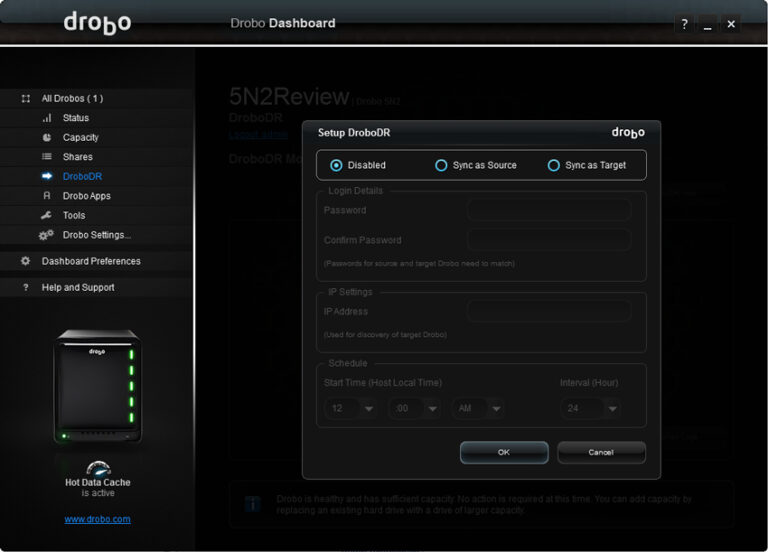The height and width of the screenshot is (552, 768).
Task: Click the Drobo 5N2 device image
Action: [x=97, y=386]
